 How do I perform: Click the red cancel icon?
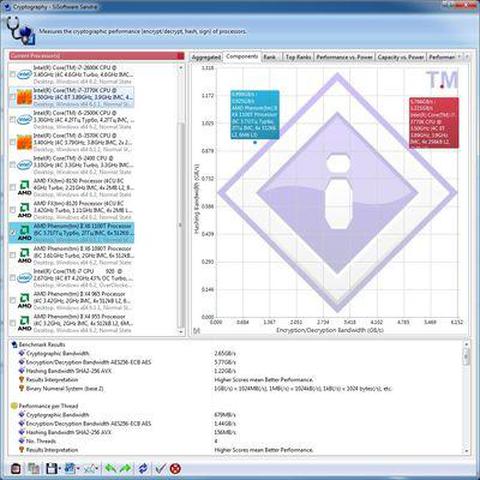click(x=175, y=469)
